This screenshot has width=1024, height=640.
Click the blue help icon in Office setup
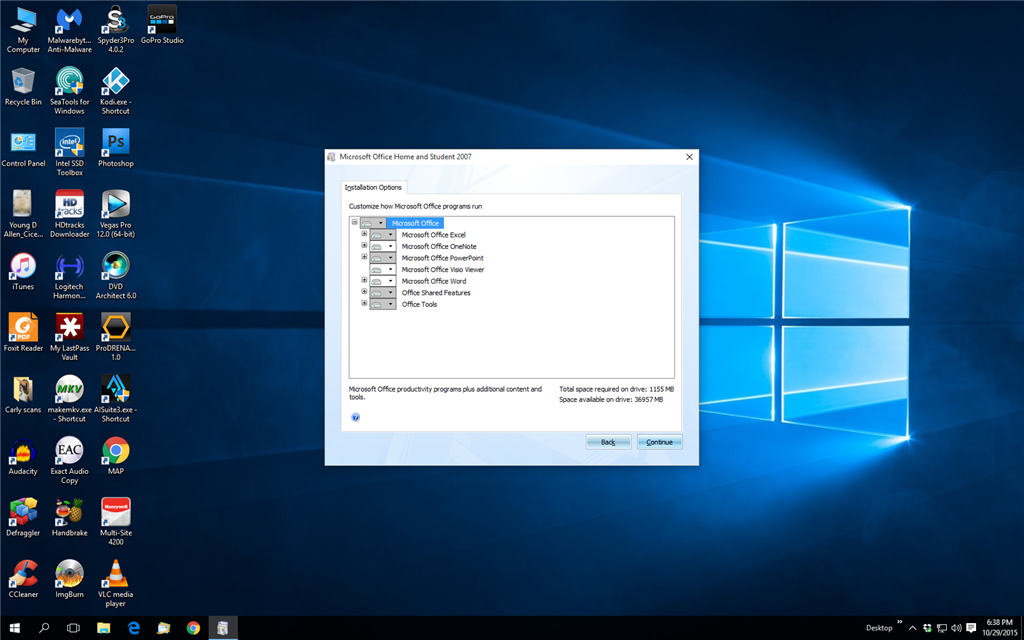click(355, 417)
